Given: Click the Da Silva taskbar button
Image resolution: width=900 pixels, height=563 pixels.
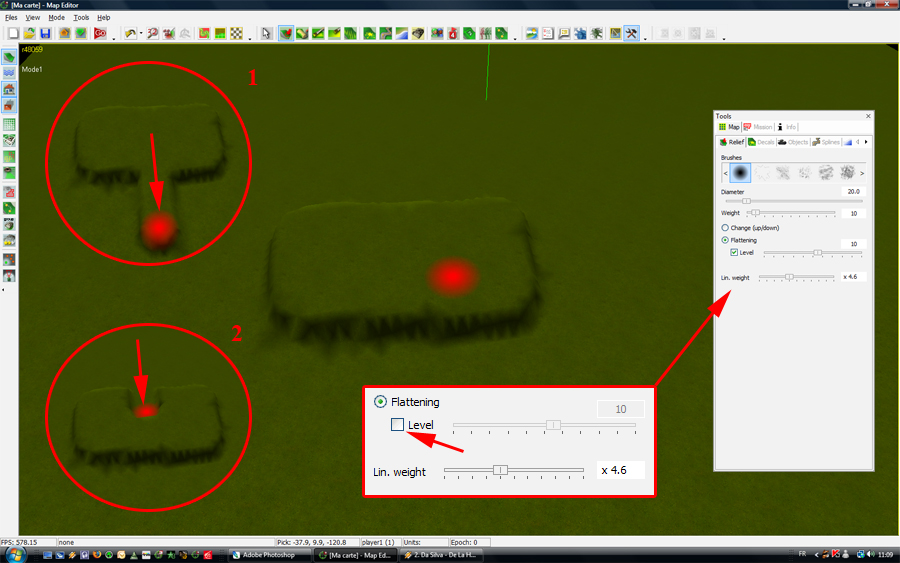Looking at the screenshot, I should (x=440, y=555).
